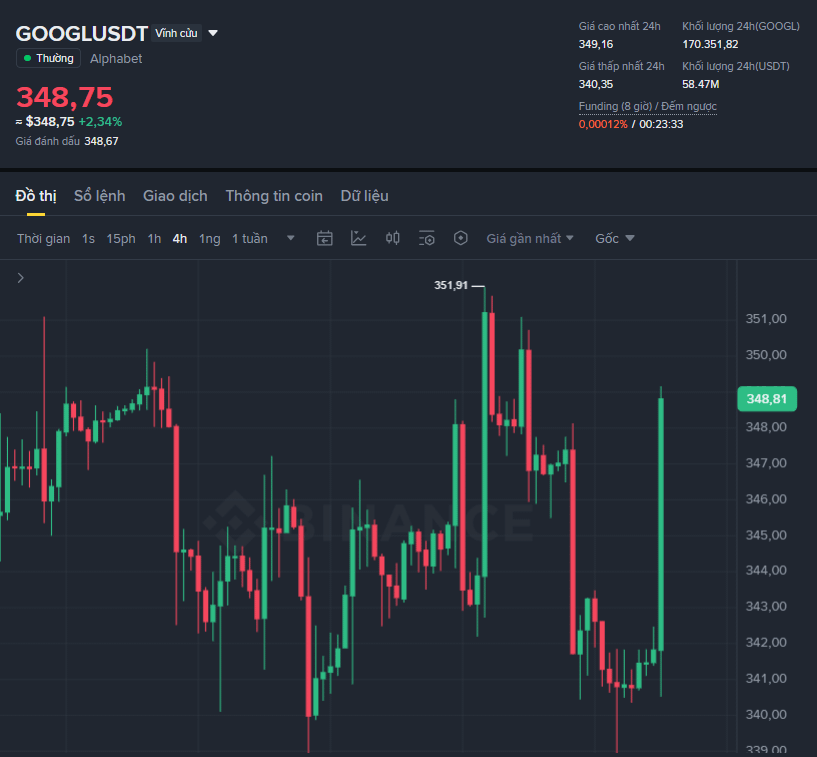Open the Giao dịch tab

coord(175,196)
